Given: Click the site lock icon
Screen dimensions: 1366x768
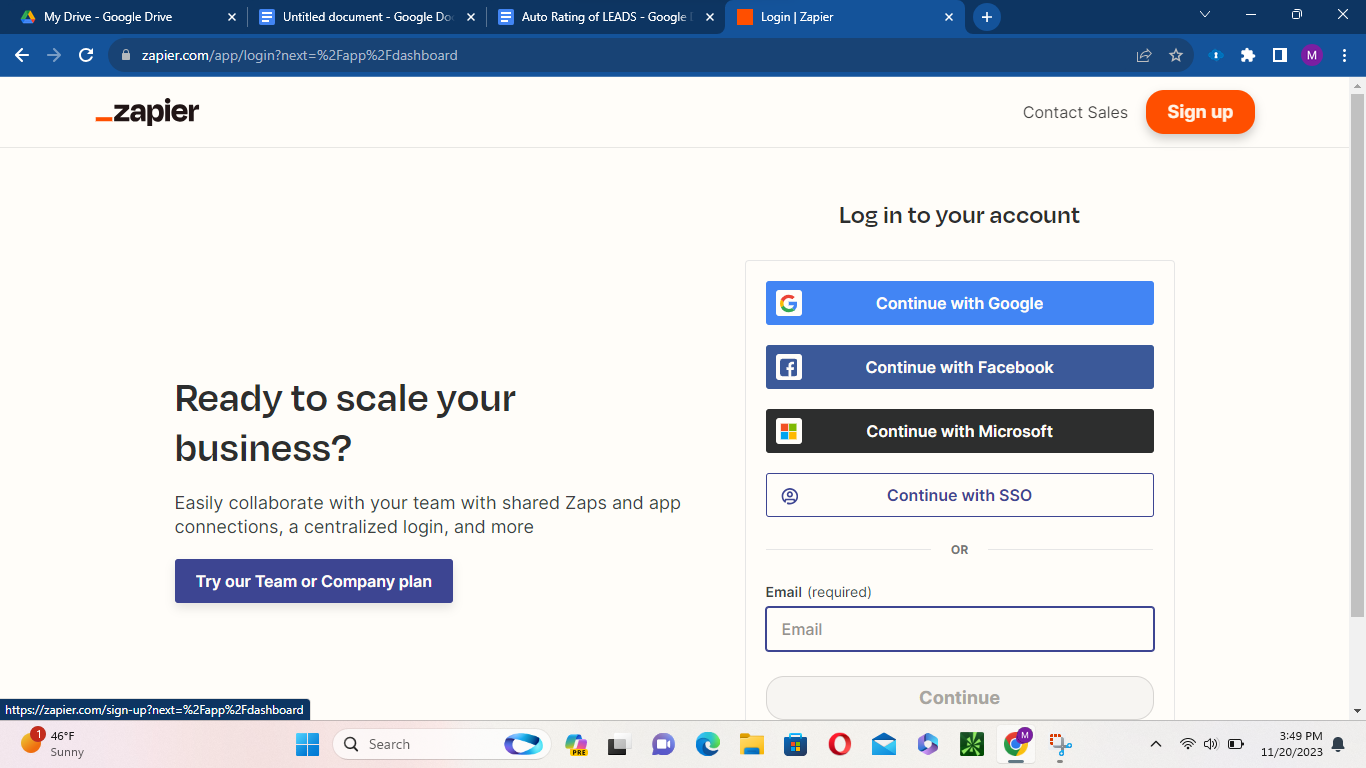Looking at the screenshot, I should pyautogui.click(x=126, y=55).
